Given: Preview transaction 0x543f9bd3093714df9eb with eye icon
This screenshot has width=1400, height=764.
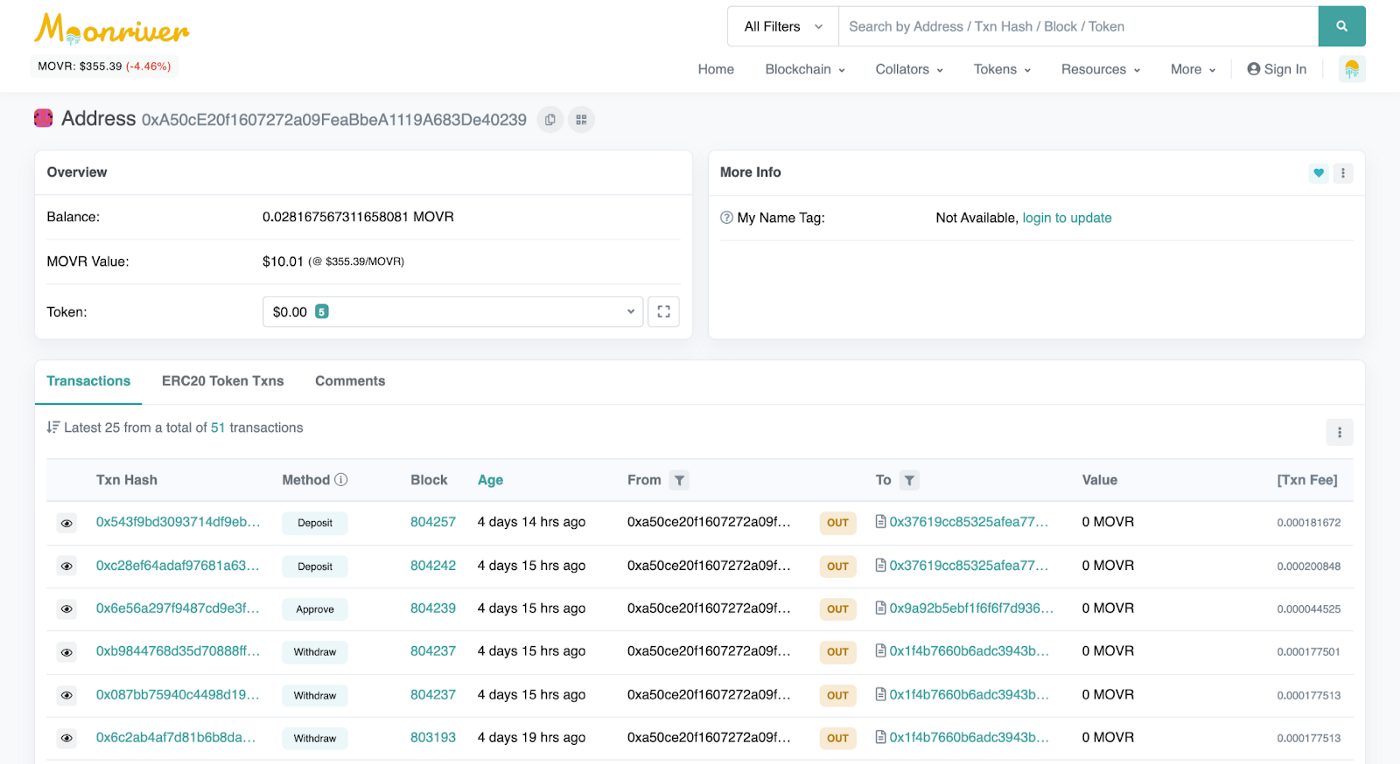Looking at the screenshot, I should pos(67,523).
